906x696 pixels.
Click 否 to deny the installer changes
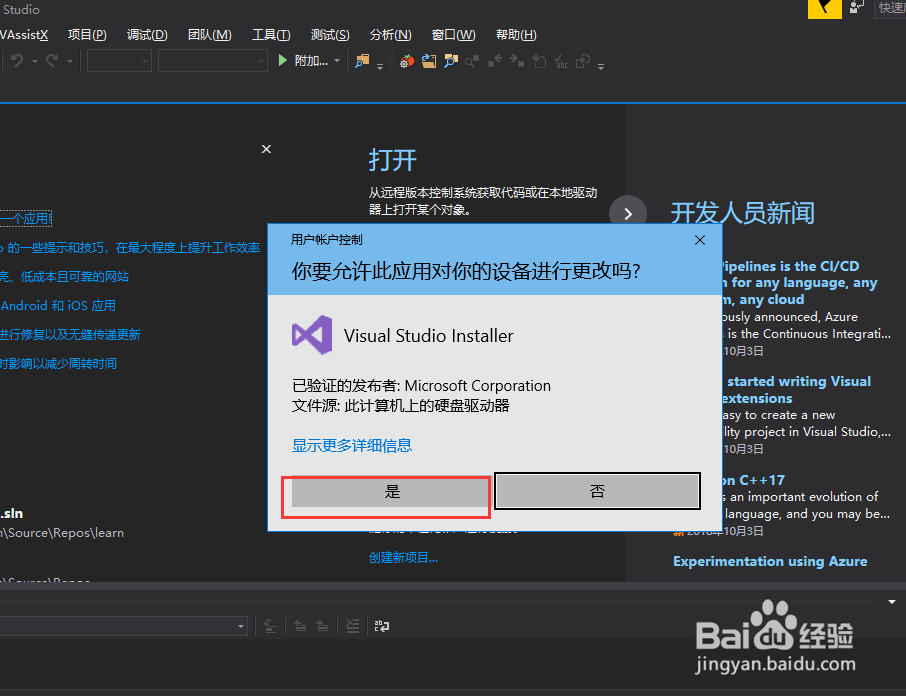click(x=597, y=491)
